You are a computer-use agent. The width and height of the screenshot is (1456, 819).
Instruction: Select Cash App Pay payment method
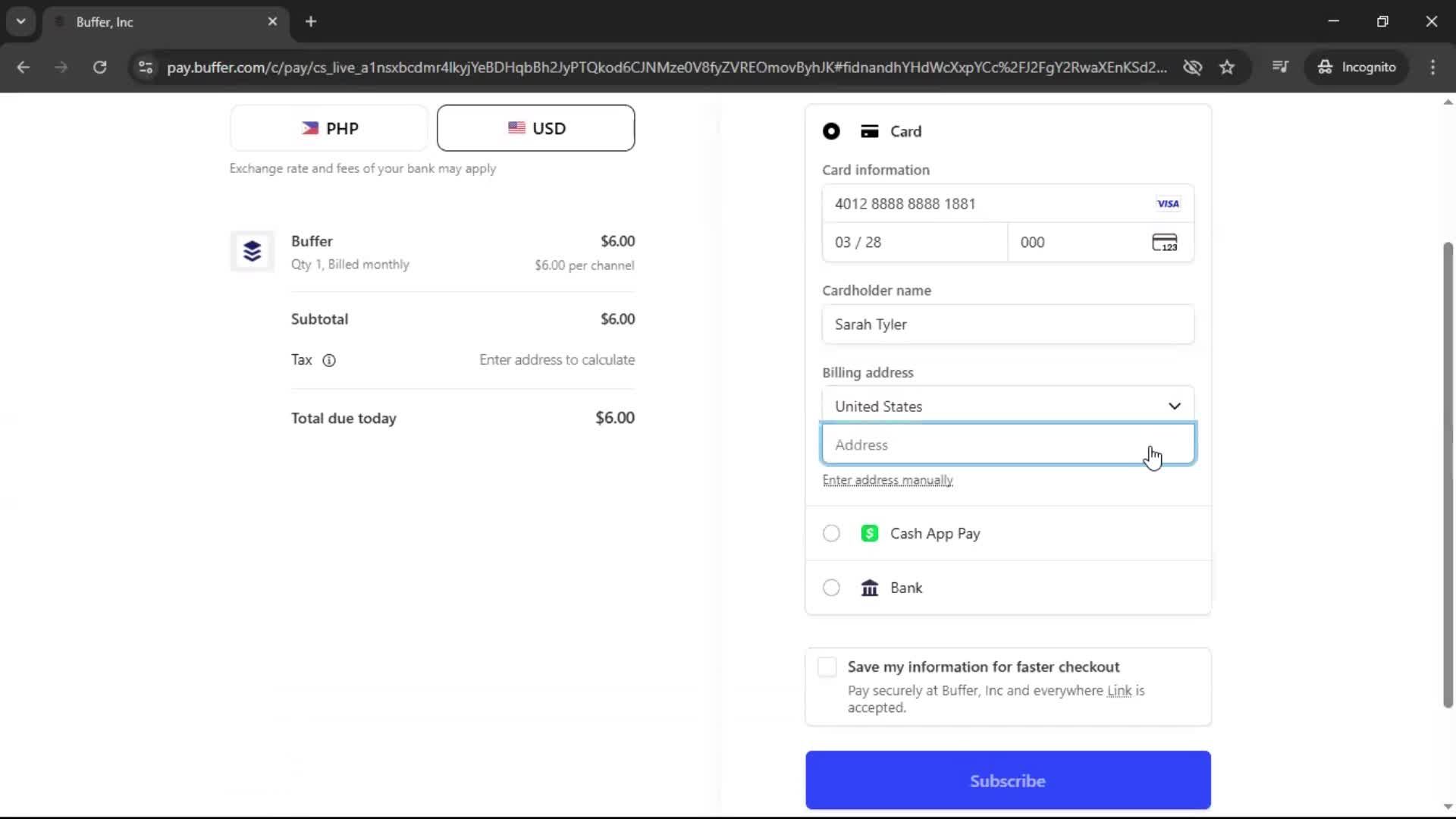(830, 533)
